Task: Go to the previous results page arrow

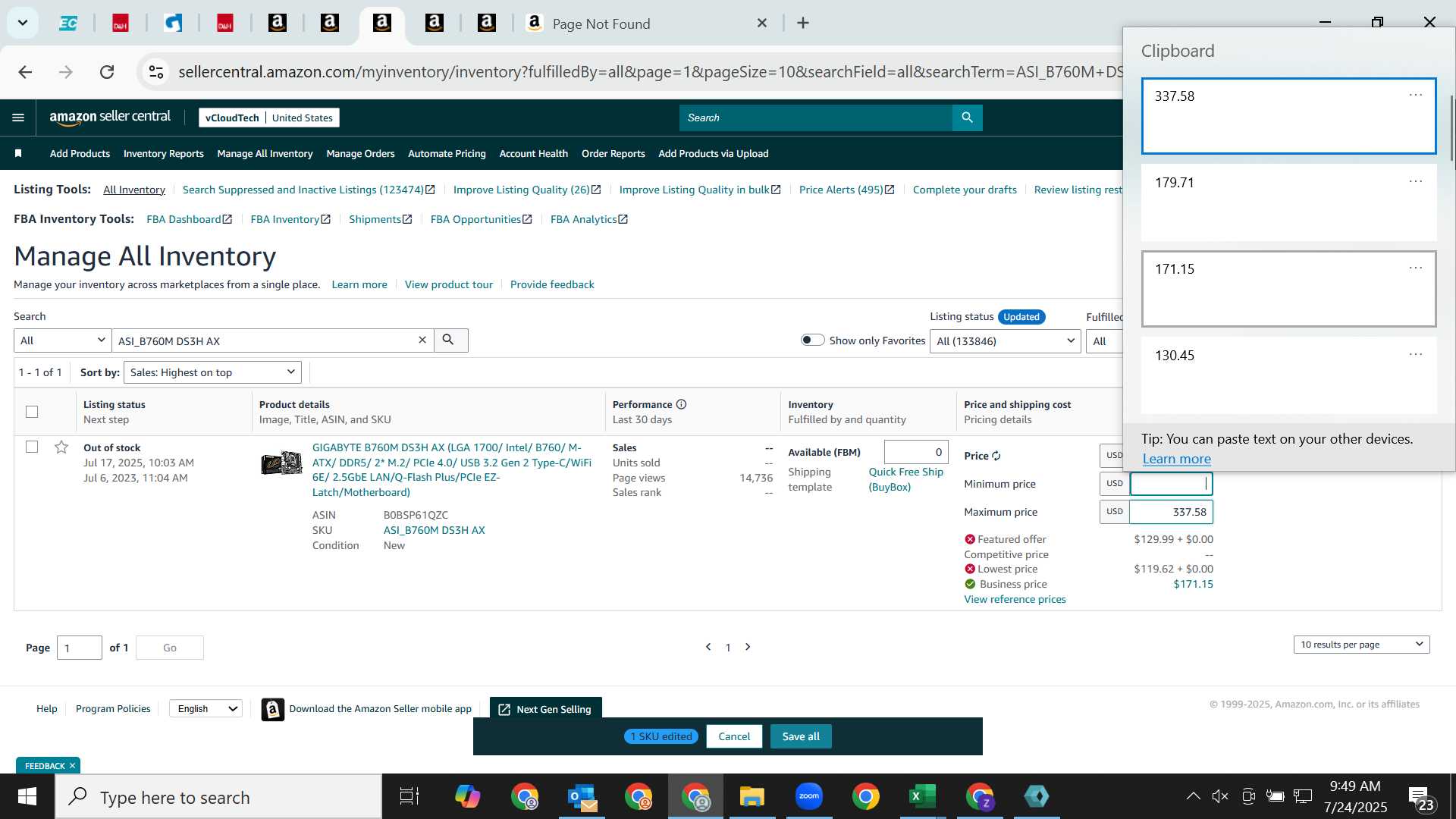Action: coord(708,647)
